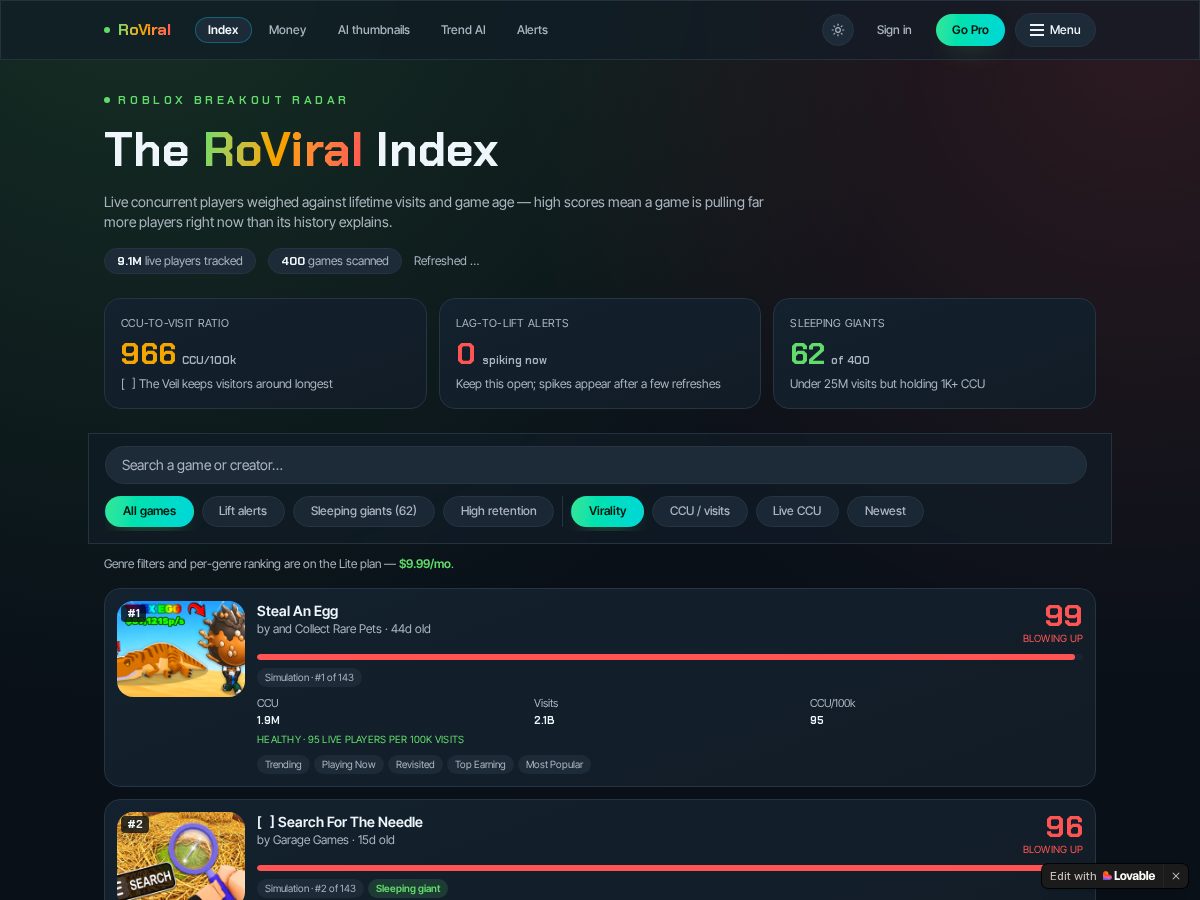Click the Sleeping giant badge on game #2
This screenshot has height=900, width=1200.
(408, 888)
